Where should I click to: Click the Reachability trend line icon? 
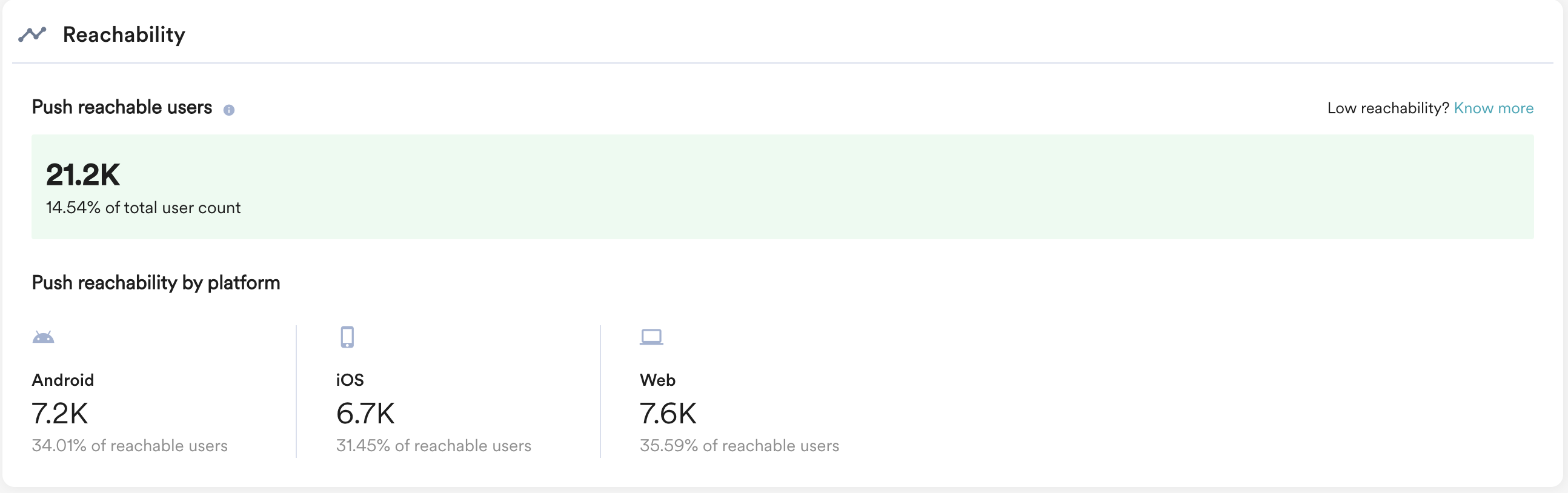coord(32,34)
